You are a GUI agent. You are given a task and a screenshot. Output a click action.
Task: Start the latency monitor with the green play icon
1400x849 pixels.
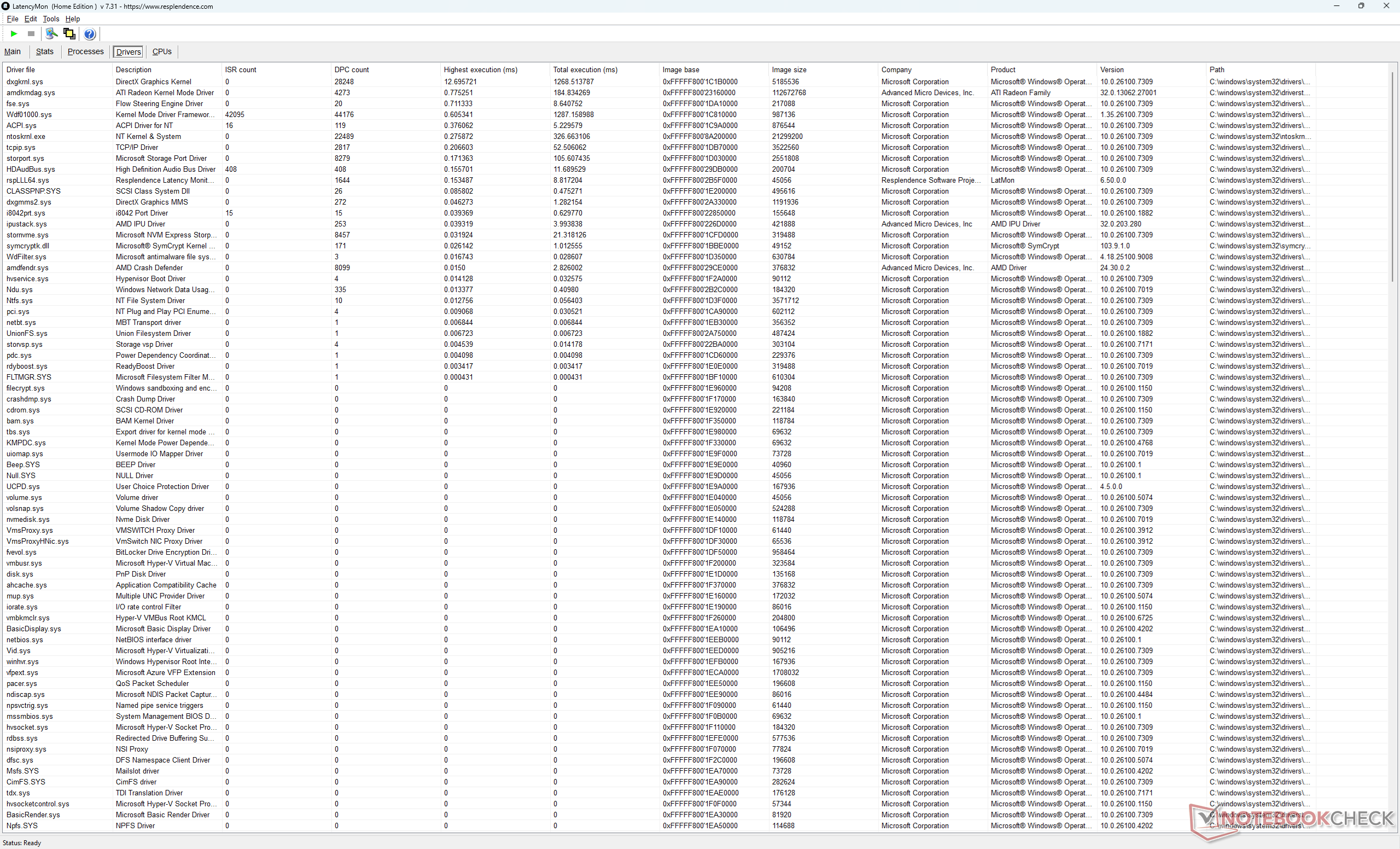click(x=14, y=34)
